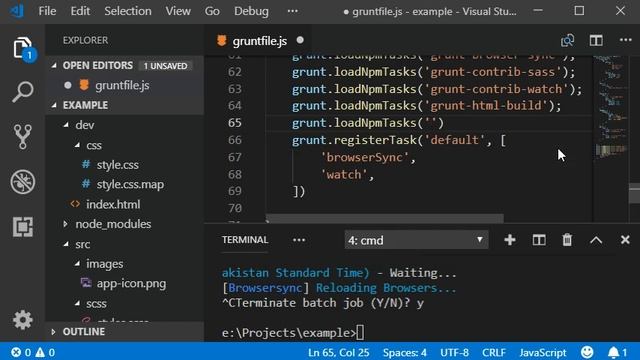Collapse the OPEN EDITORS section
Image resolution: width=640 pixels, height=360 pixels.
[54, 65]
